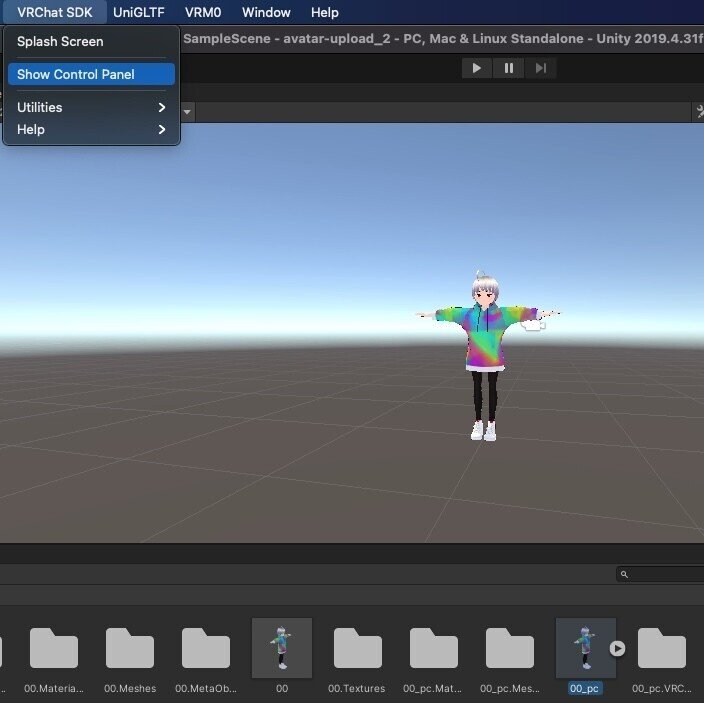Select the 00_pc avatar thumbnail

click(586, 648)
